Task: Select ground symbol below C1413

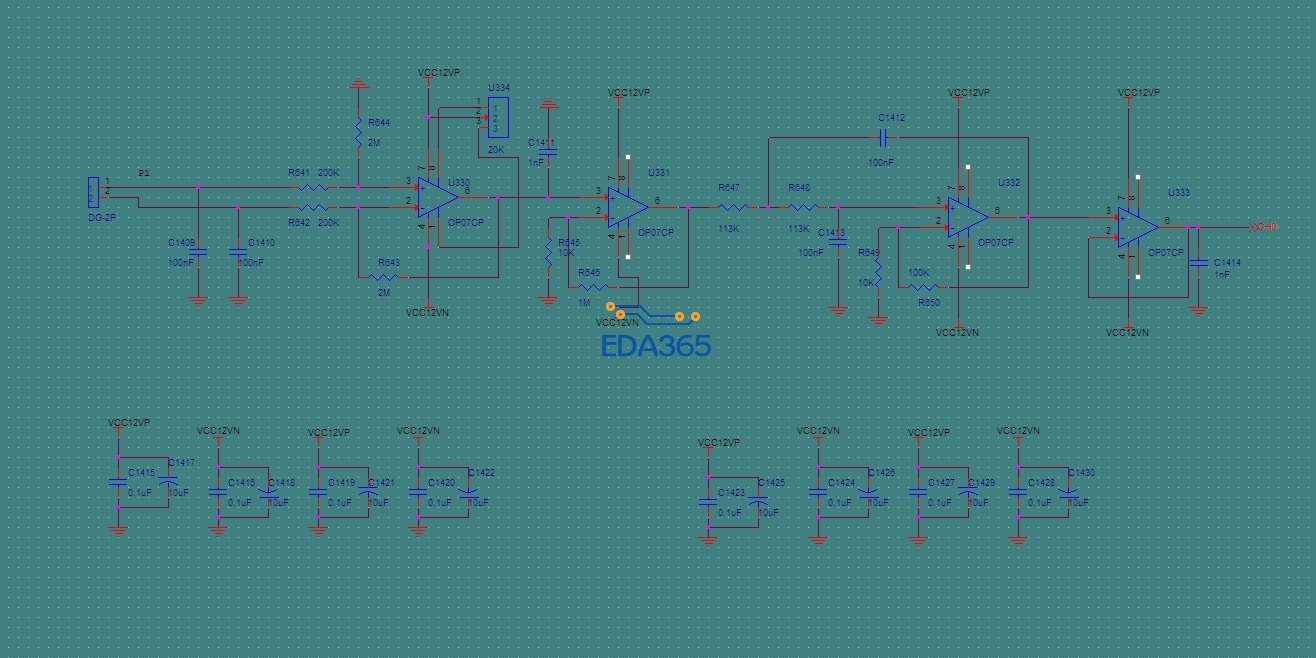Action: click(838, 310)
